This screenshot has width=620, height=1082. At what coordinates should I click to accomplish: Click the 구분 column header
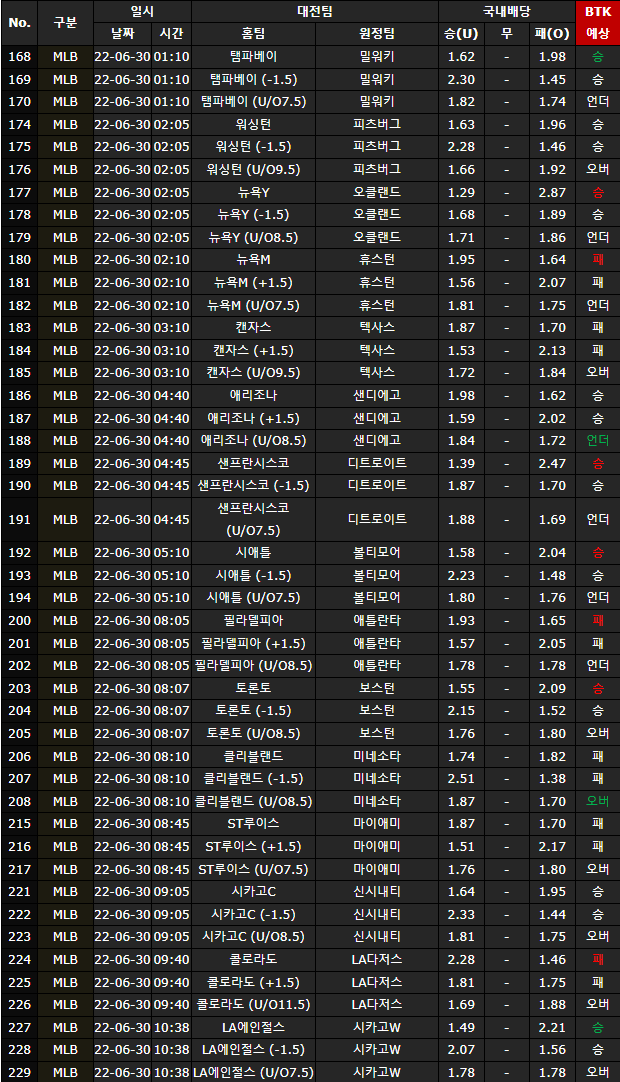point(66,23)
